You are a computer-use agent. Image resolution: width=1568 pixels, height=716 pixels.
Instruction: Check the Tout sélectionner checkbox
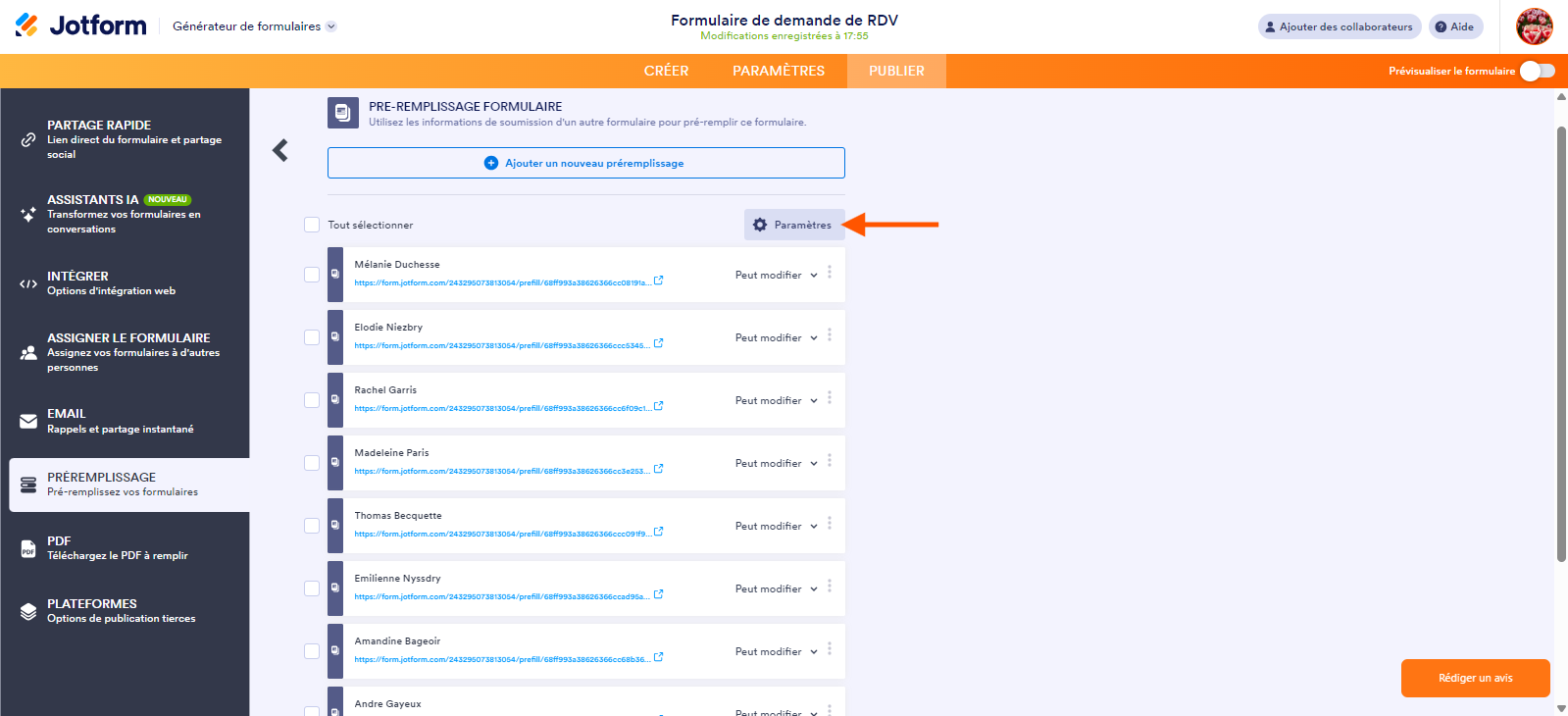pos(312,225)
